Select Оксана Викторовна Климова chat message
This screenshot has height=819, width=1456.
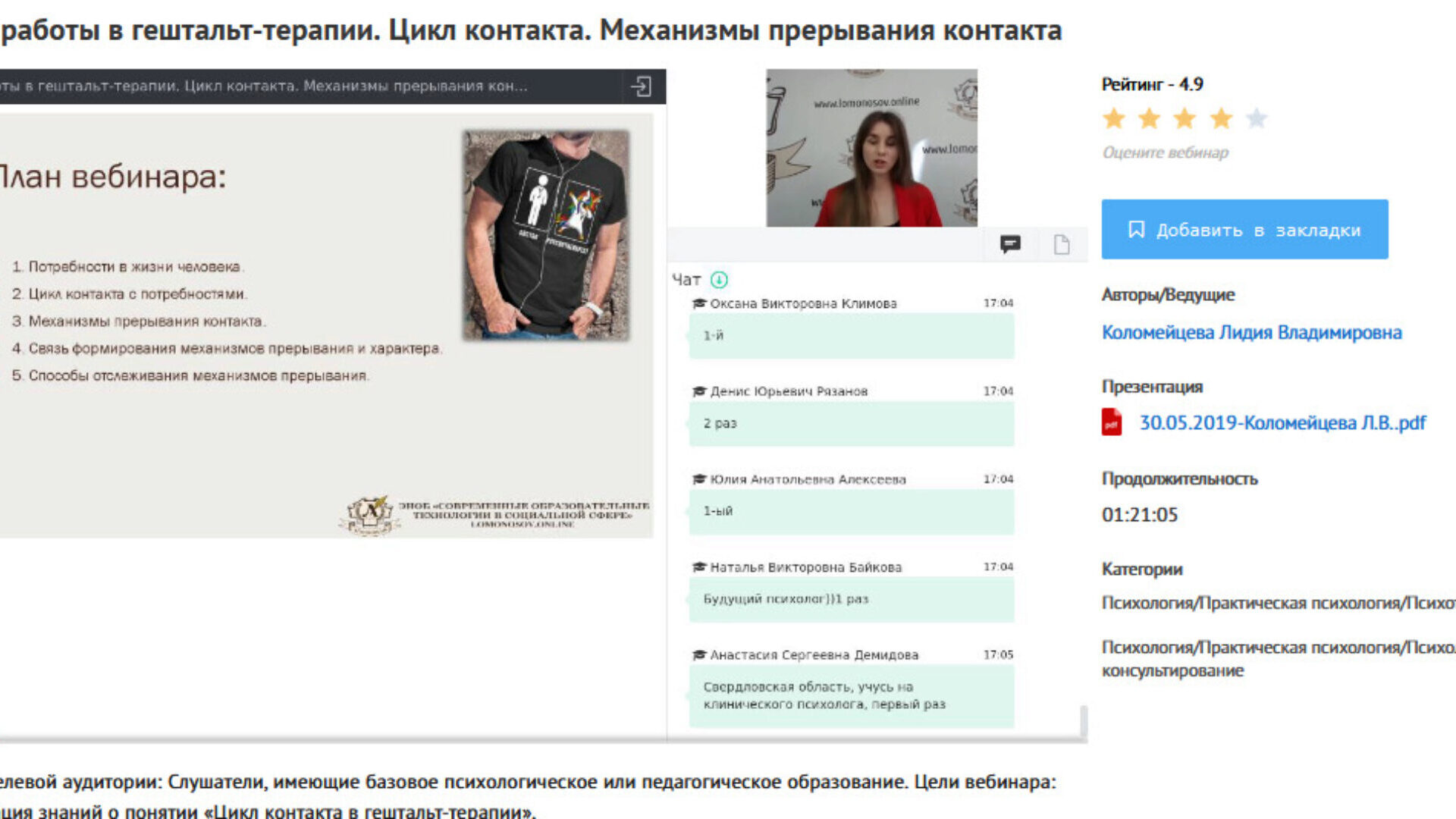851,335
